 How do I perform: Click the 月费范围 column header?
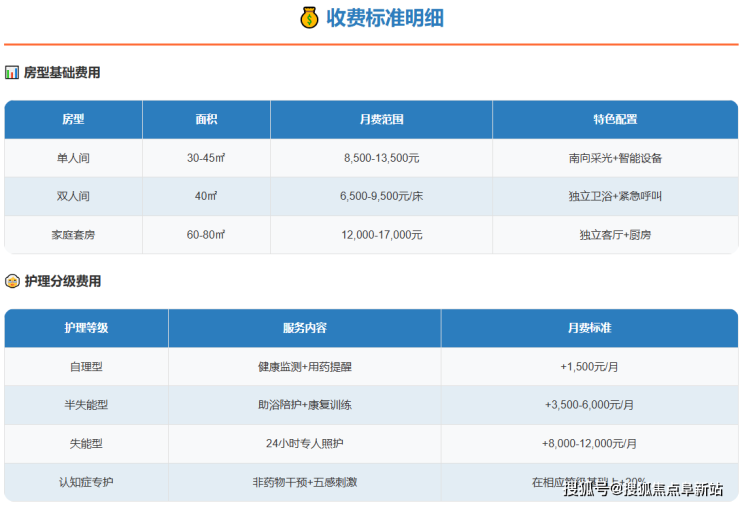pos(381,119)
